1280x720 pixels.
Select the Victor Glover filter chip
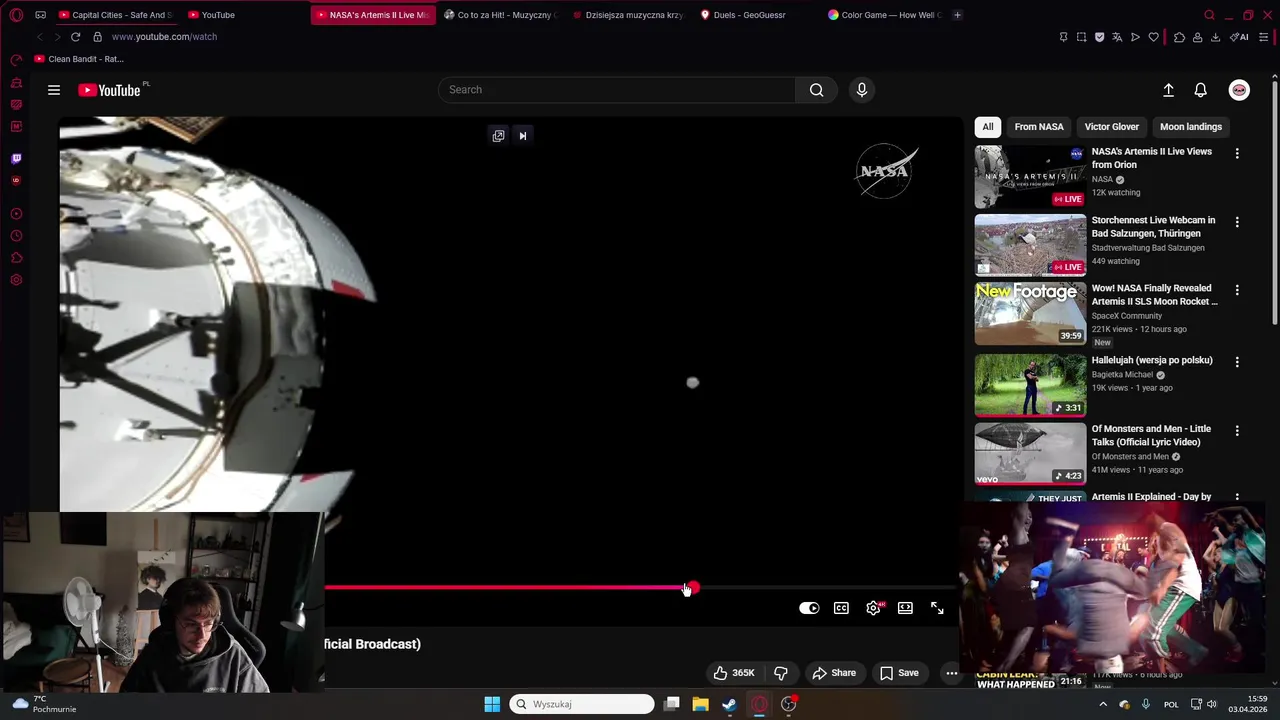1112,127
